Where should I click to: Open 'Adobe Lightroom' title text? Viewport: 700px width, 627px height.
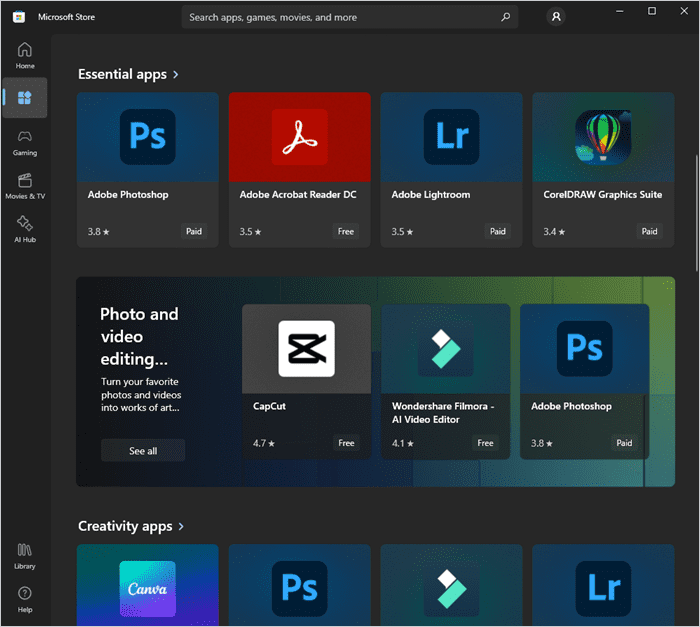pos(431,195)
